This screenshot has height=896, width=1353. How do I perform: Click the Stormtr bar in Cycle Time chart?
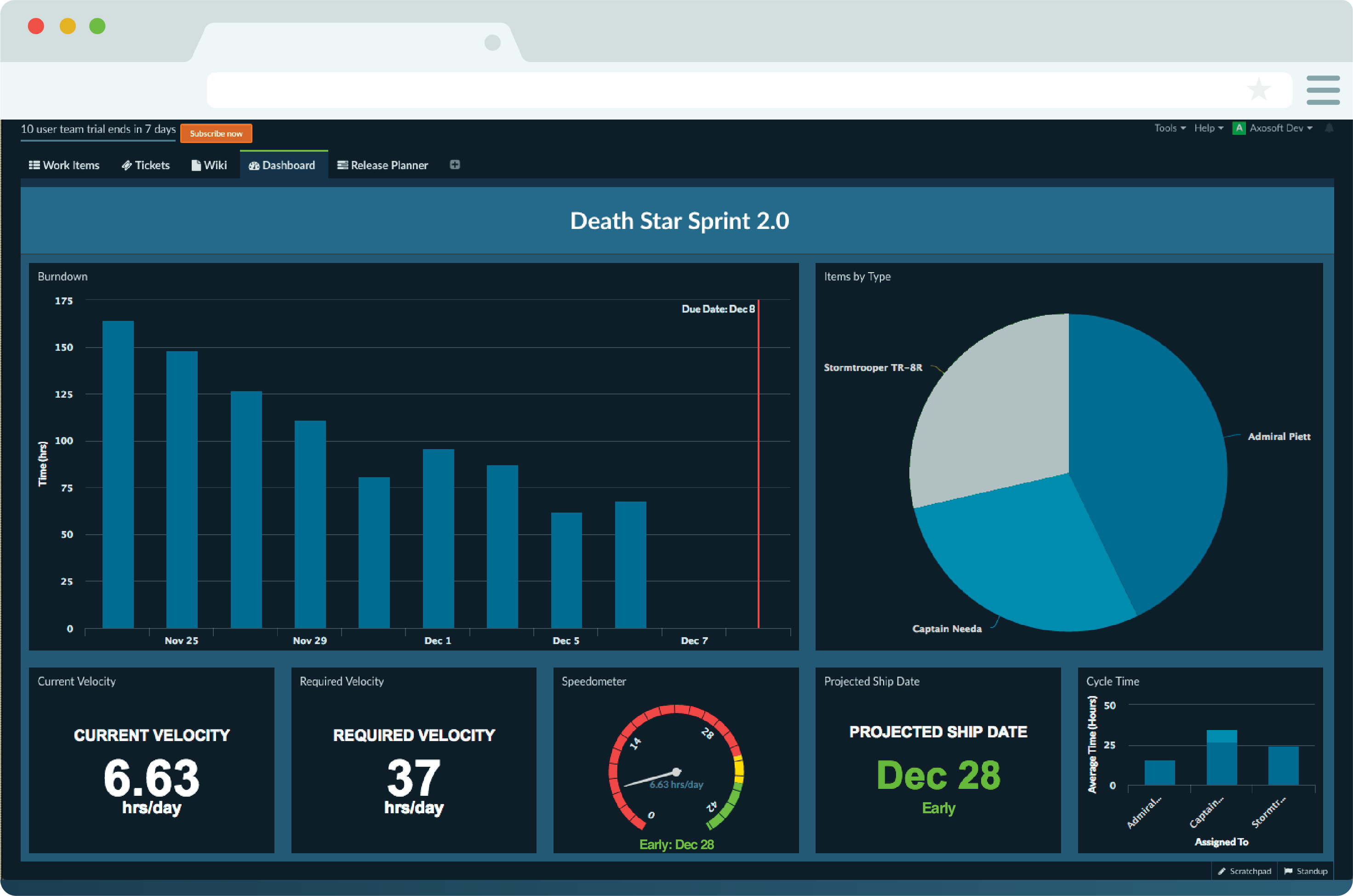pyautogui.click(x=1283, y=766)
